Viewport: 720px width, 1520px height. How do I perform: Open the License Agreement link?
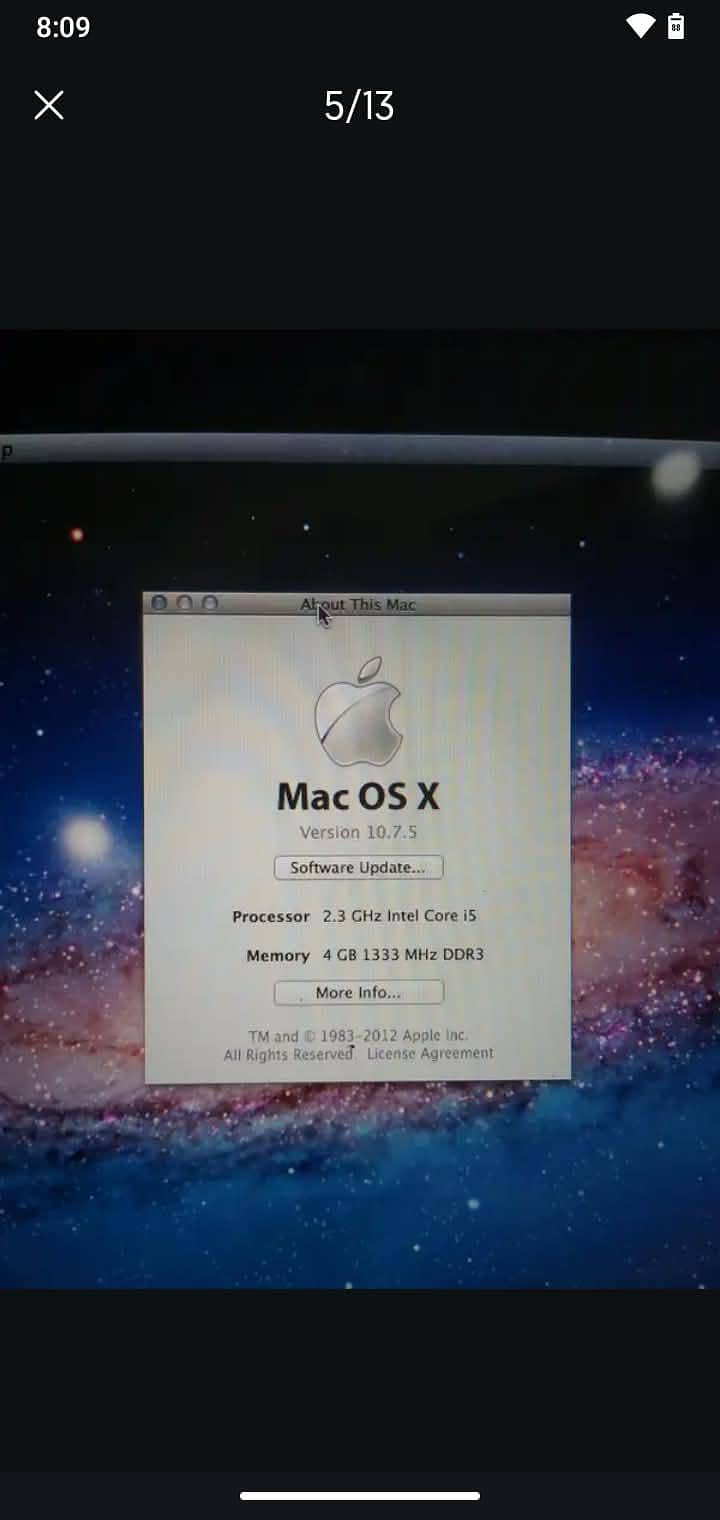(430, 1053)
